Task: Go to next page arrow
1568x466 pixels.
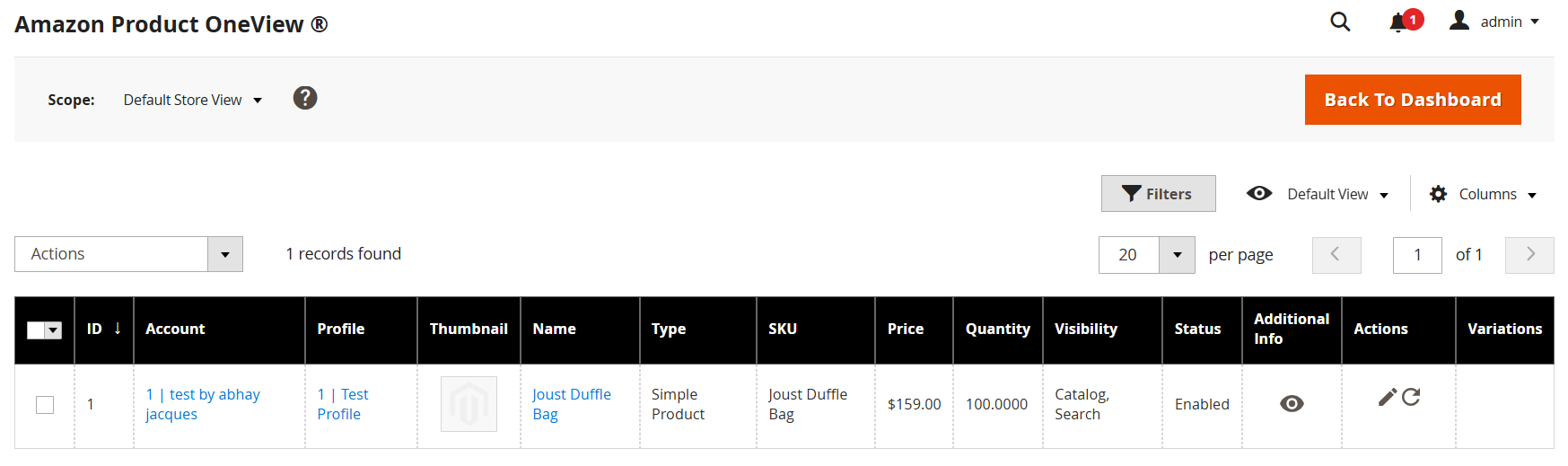Action: pyautogui.click(x=1529, y=255)
